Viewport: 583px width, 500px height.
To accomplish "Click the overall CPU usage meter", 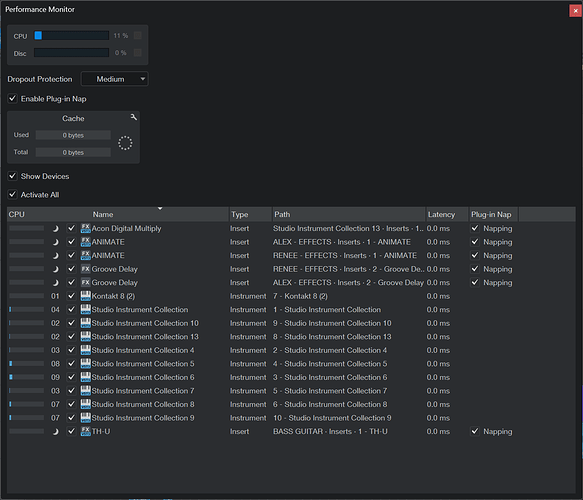I will 71,35.
